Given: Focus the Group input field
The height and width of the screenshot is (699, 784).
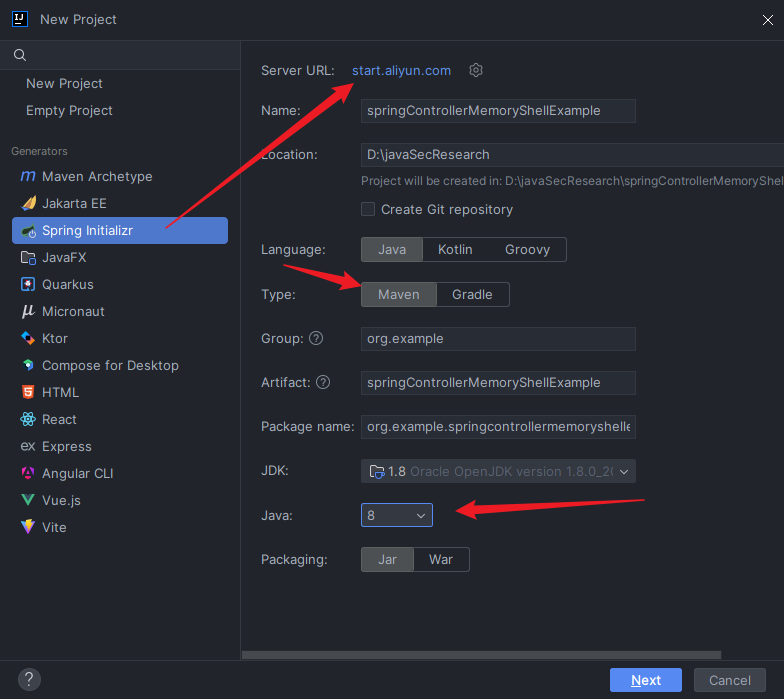Looking at the screenshot, I should [498, 338].
